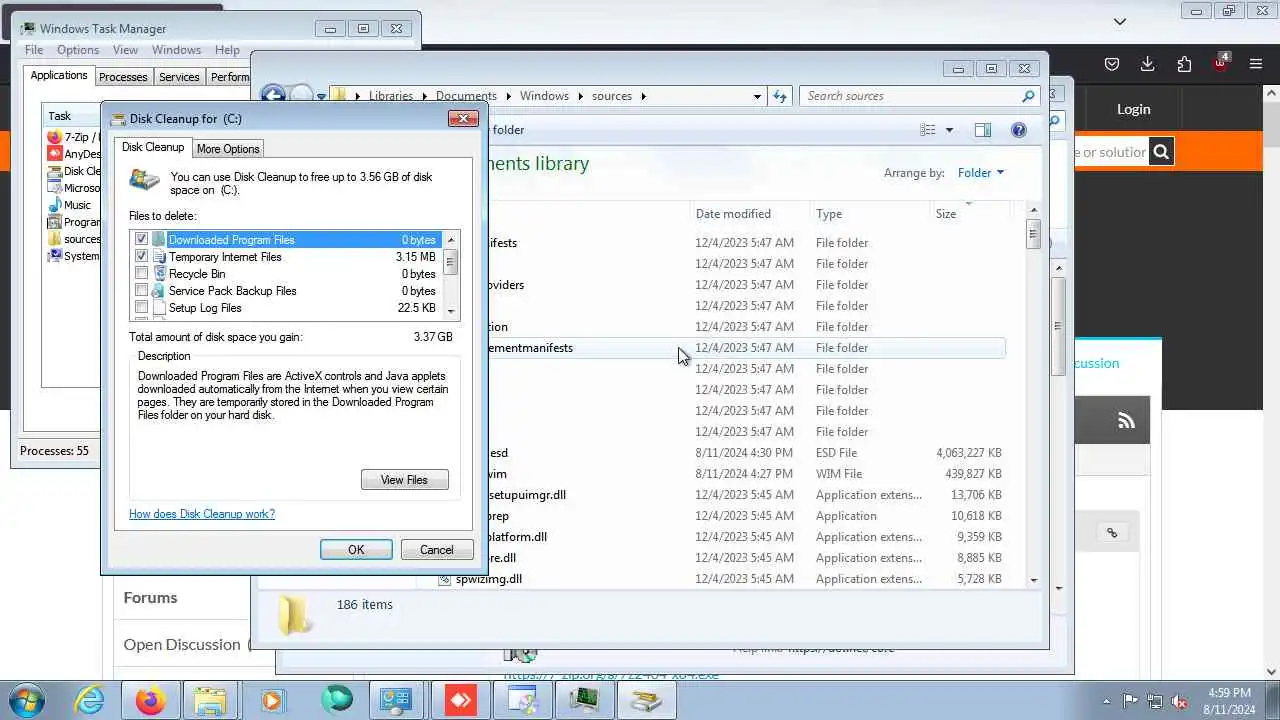Click the AnyDesk red taskbar icon

coord(460,700)
